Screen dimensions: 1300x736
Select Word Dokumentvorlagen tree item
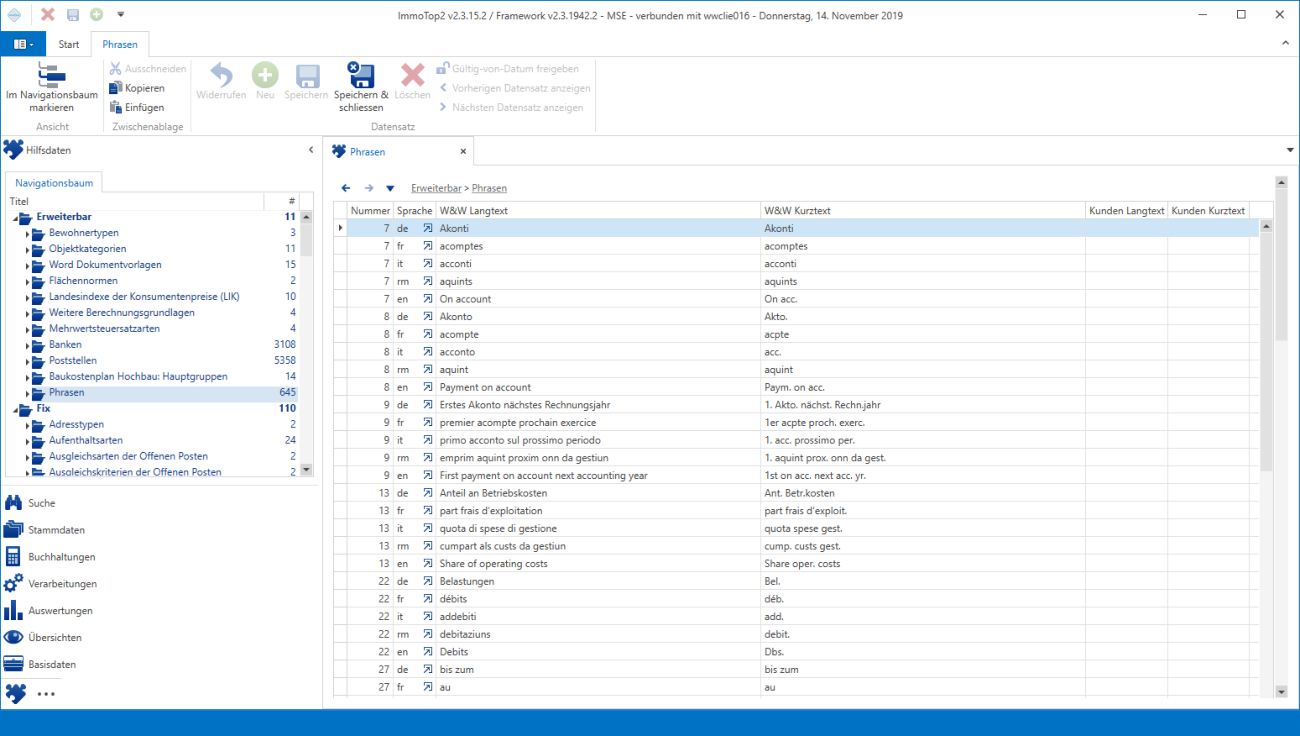pyautogui.click(x=105, y=264)
